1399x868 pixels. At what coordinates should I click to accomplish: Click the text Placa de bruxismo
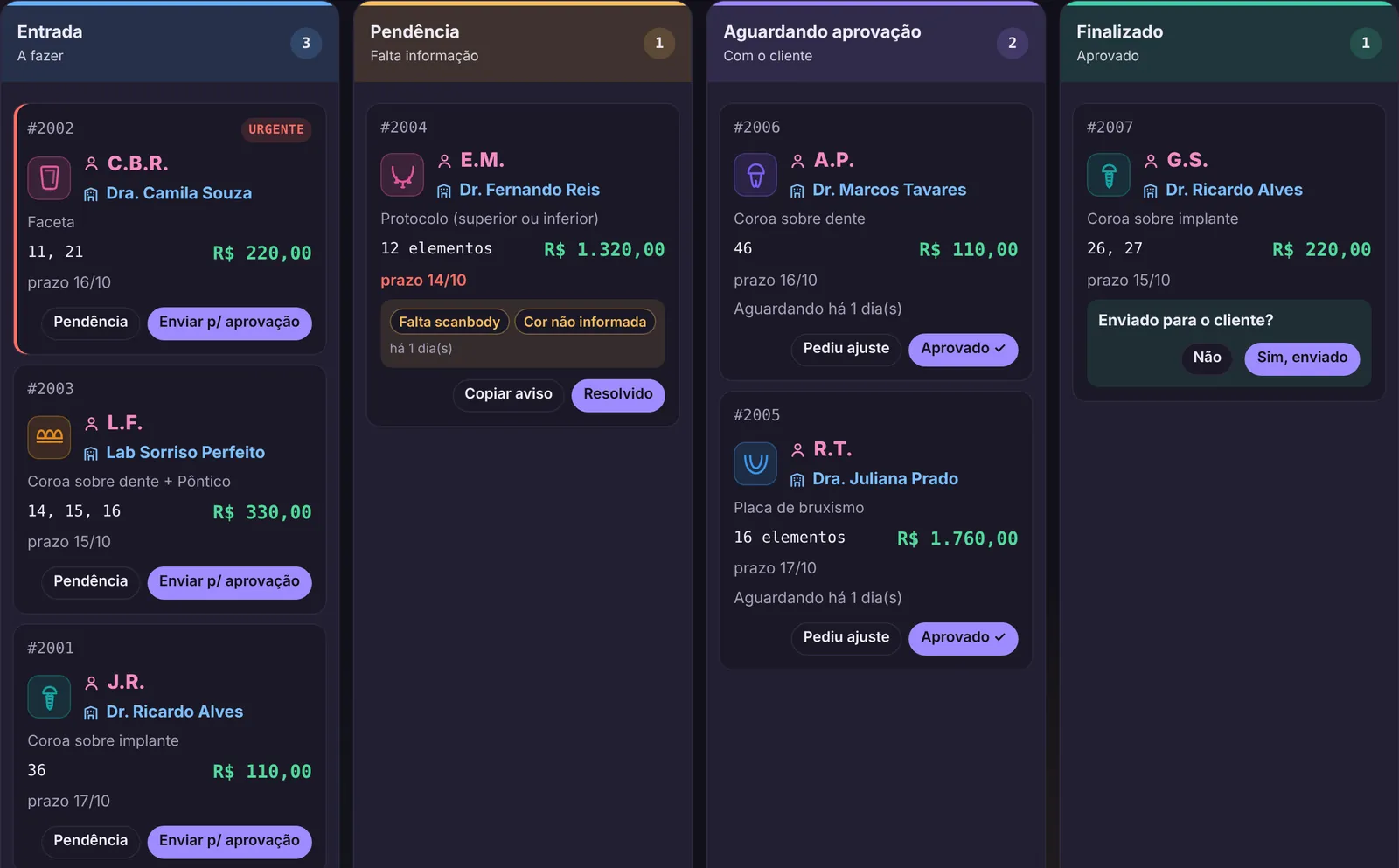(798, 508)
